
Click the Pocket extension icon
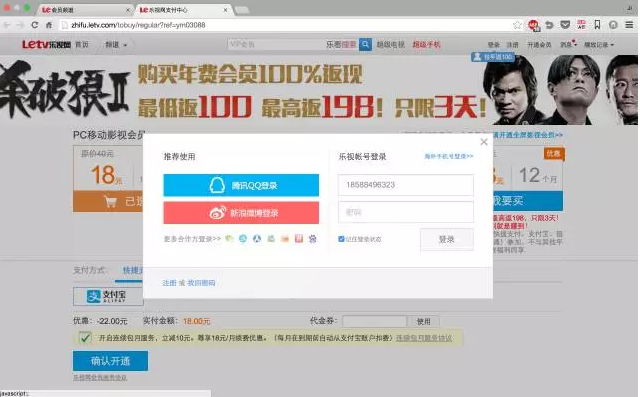(565, 25)
